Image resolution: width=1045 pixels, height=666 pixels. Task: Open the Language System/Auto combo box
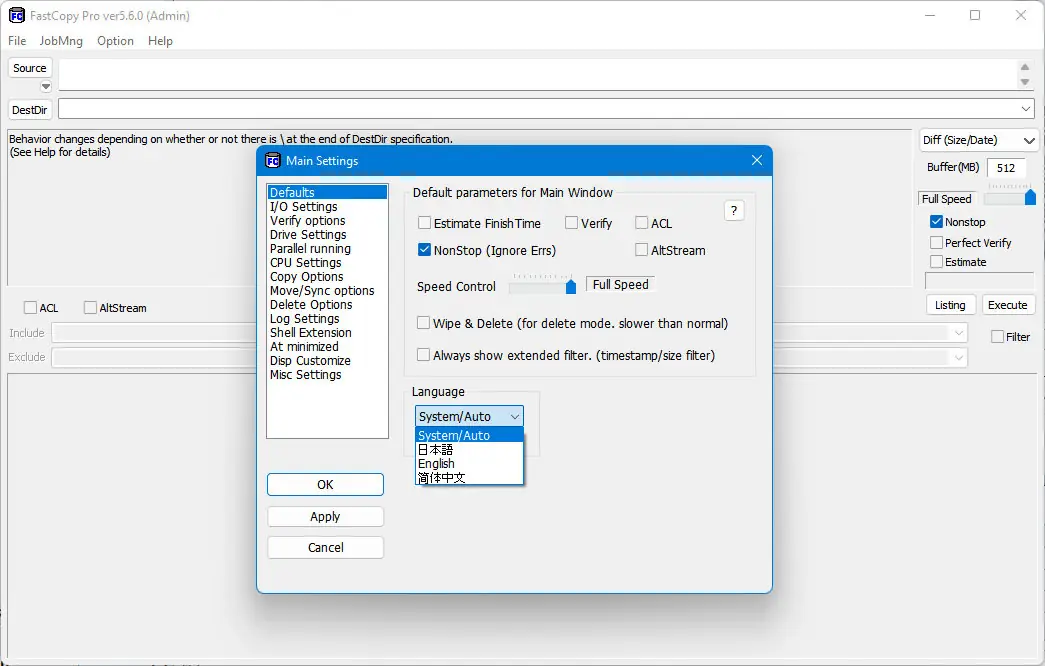[x=469, y=416]
